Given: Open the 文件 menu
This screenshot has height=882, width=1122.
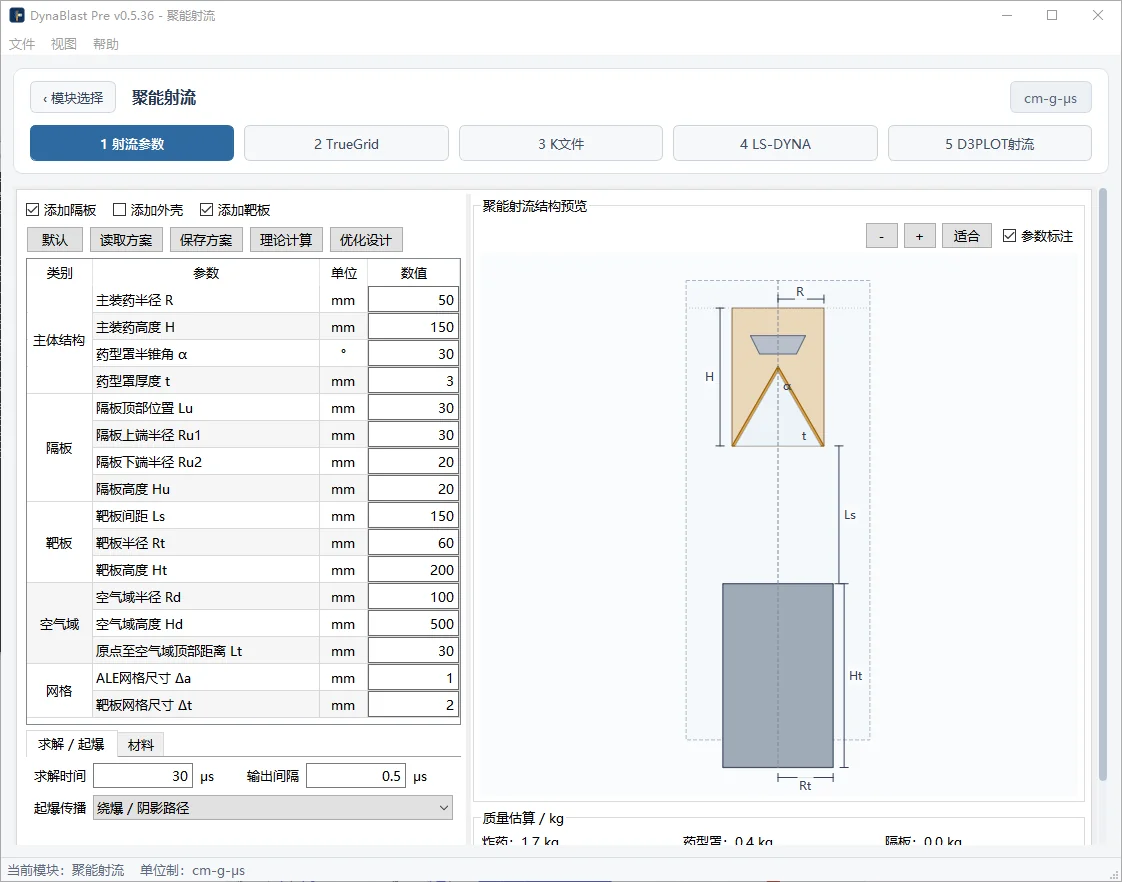Looking at the screenshot, I should [21, 44].
